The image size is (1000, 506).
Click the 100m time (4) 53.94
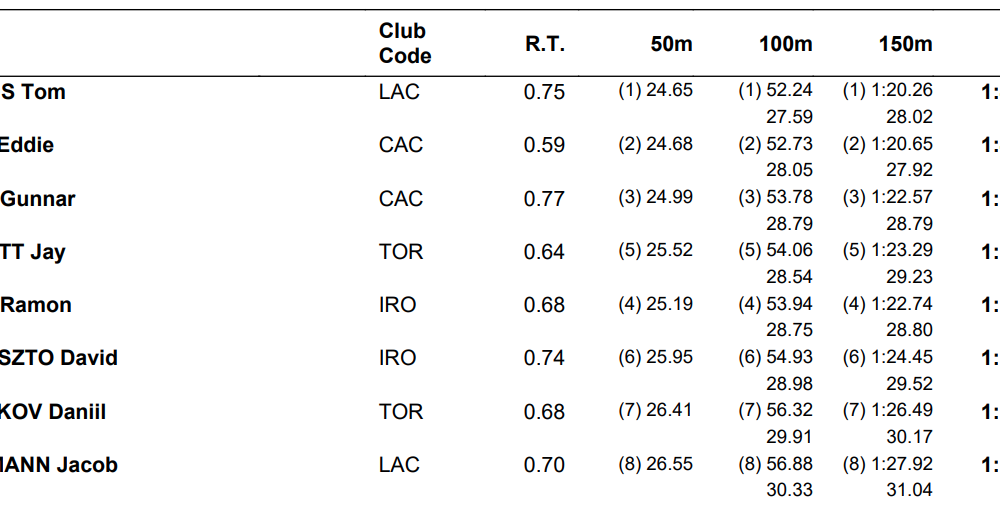tap(775, 304)
